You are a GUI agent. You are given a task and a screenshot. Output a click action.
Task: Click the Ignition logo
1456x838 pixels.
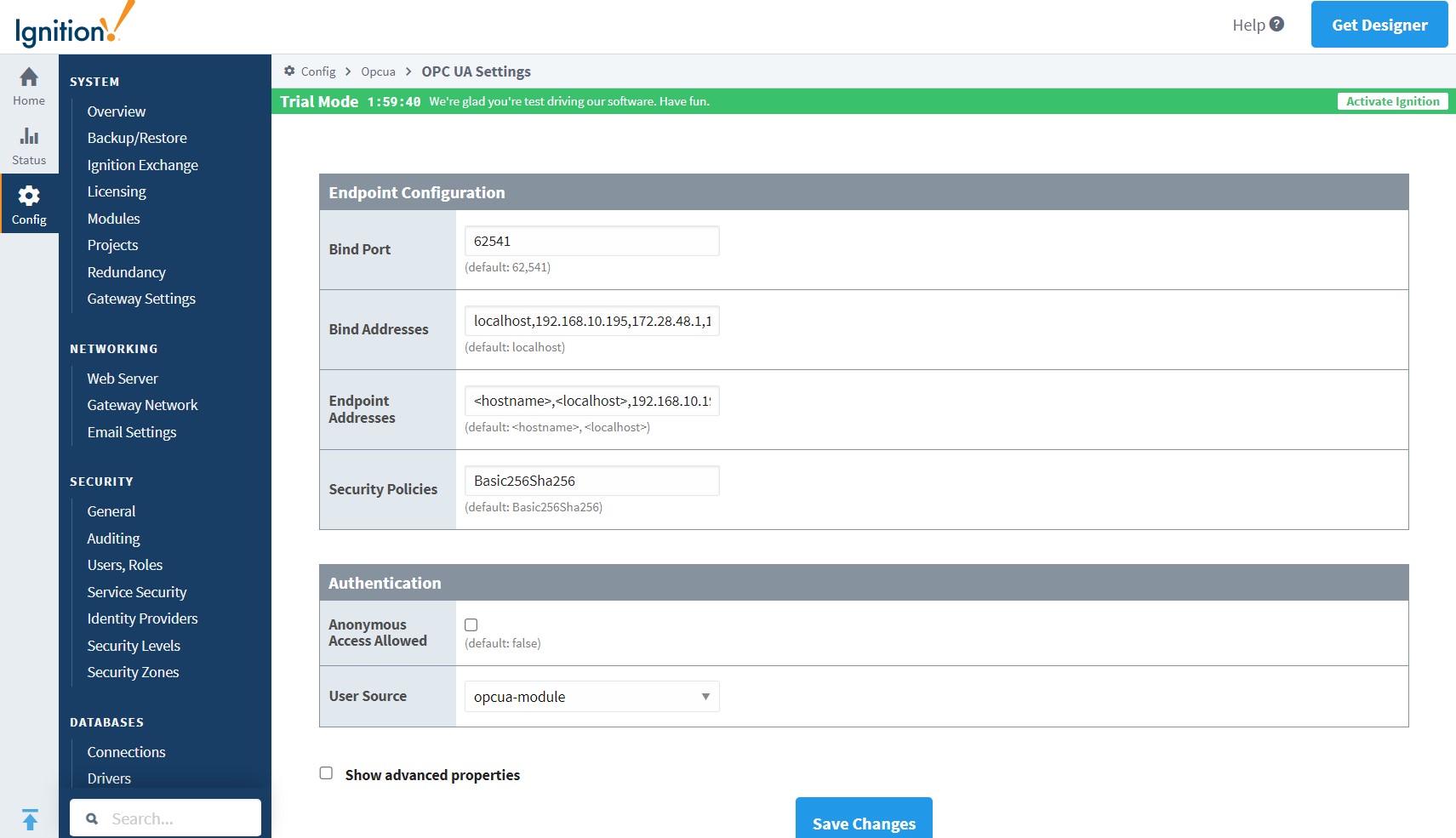(x=74, y=26)
